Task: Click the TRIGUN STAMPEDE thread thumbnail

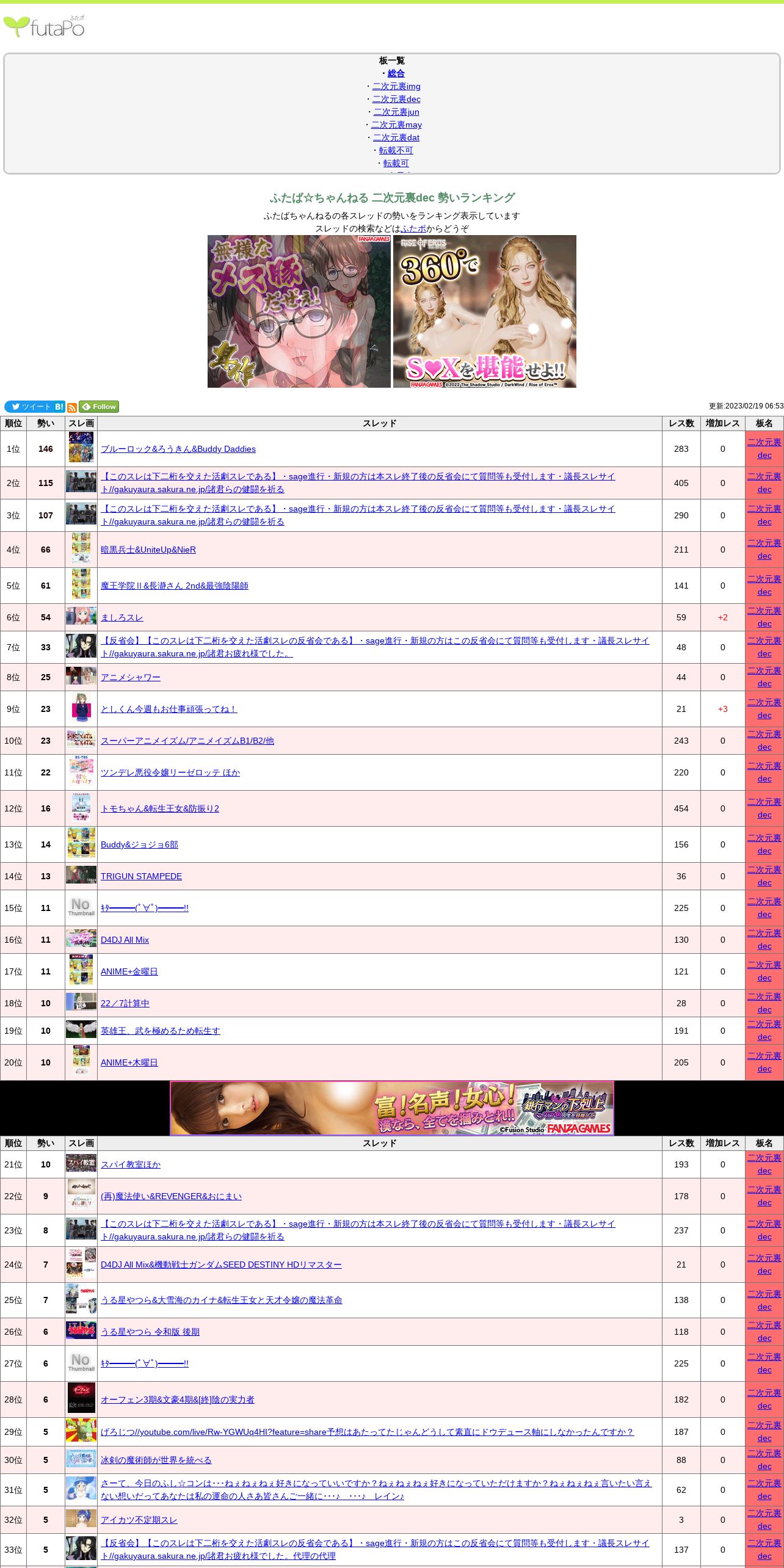Action: tap(81, 874)
